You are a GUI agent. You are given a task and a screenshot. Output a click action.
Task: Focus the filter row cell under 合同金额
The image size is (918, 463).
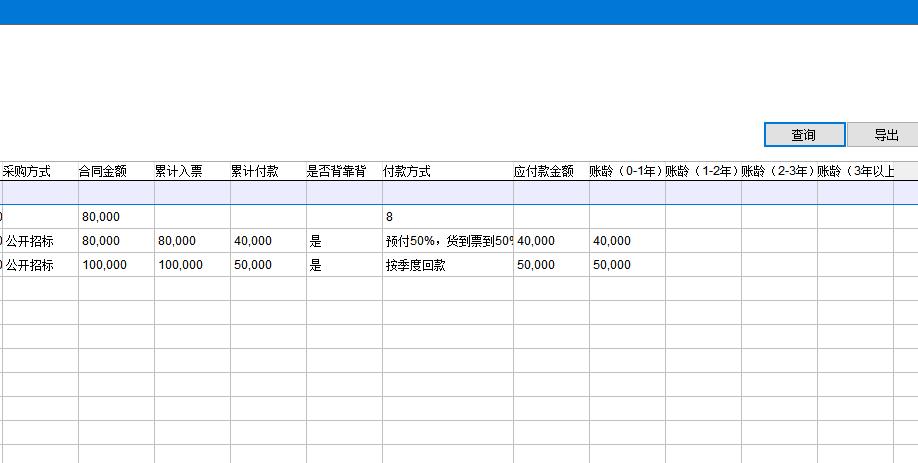[116, 192]
